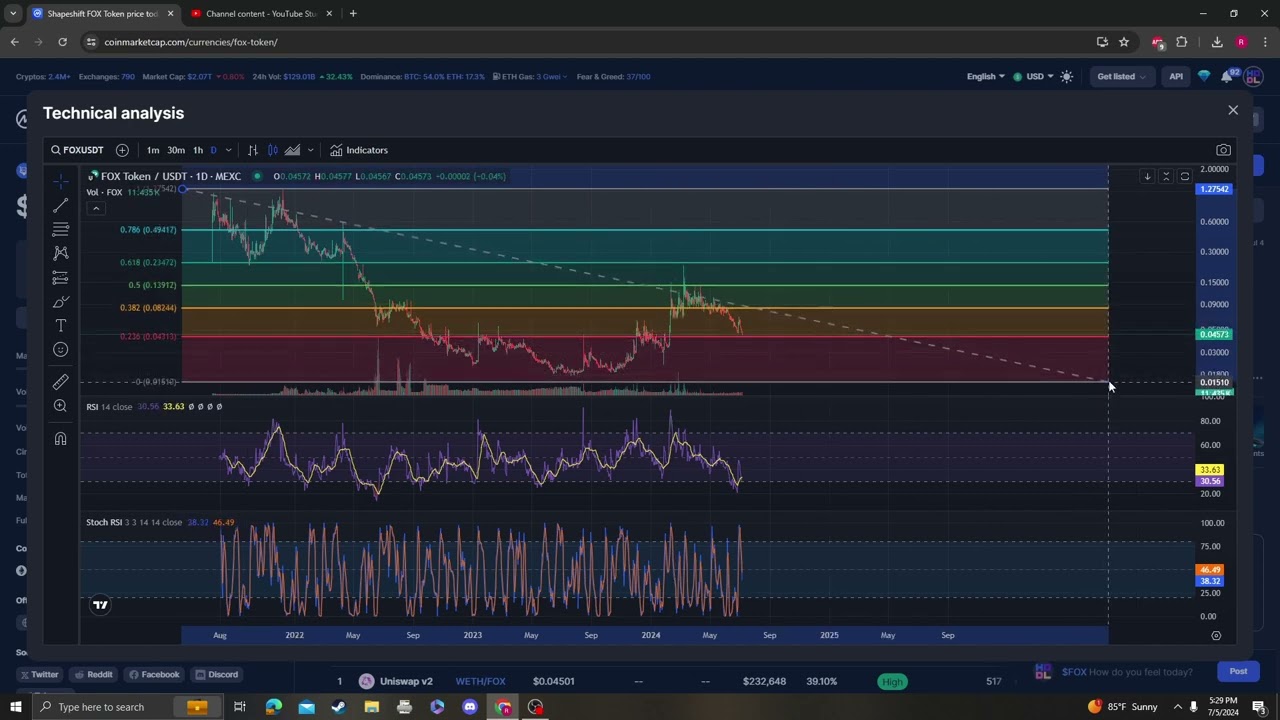
Task: Click the Stoch RSI indicator legend
Action: coord(134,522)
